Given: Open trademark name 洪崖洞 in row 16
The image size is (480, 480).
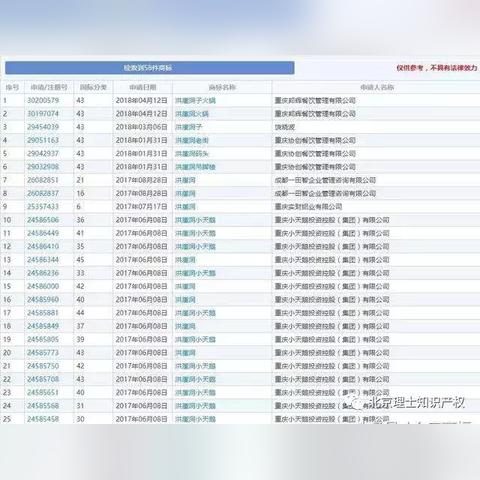Looking at the screenshot, I should click(185, 300).
